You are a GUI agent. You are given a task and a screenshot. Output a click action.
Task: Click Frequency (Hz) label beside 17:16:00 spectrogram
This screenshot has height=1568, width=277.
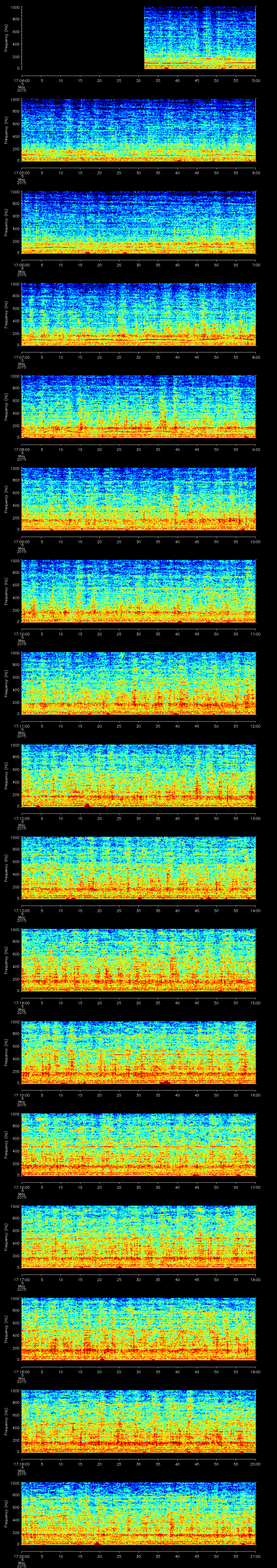click(6, 1145)
